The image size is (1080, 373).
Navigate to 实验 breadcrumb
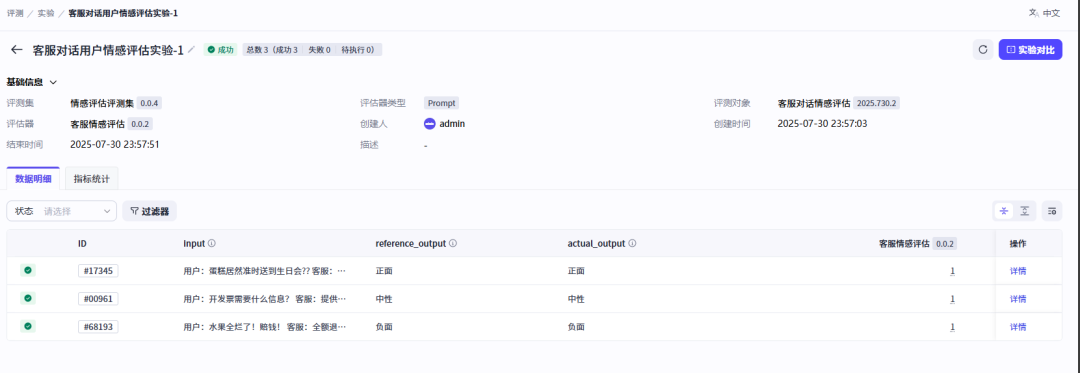coord(46,13)
